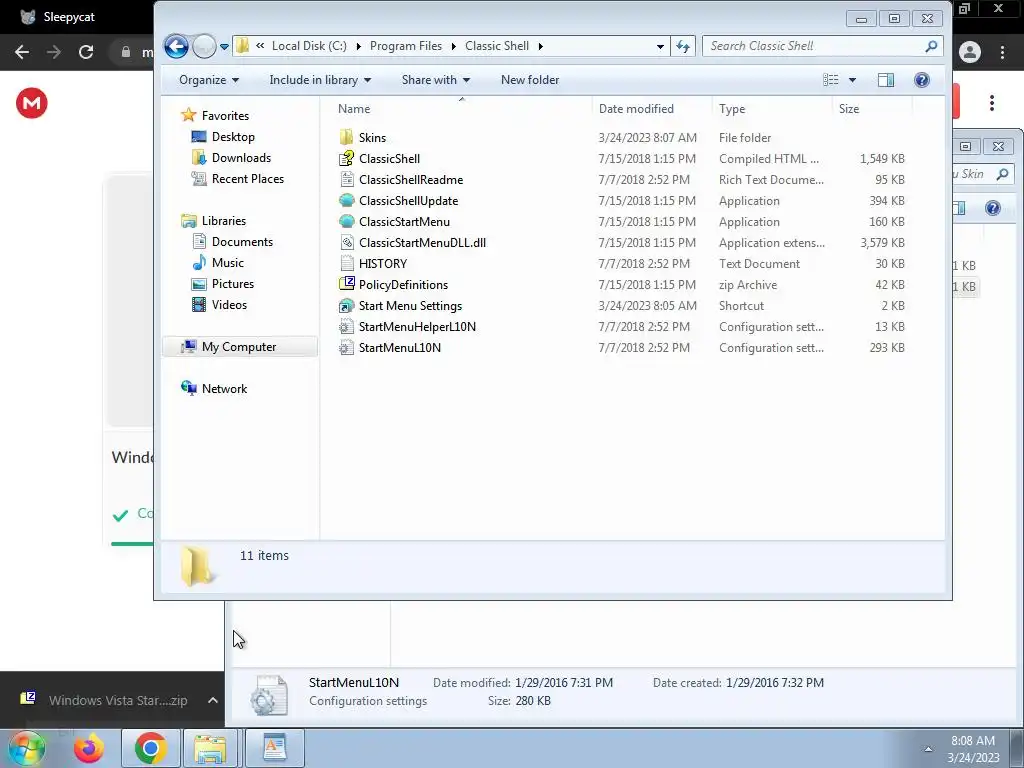Select the Skins folder icon
This screenshot has height=768, width=1024.
coord(346,137)
